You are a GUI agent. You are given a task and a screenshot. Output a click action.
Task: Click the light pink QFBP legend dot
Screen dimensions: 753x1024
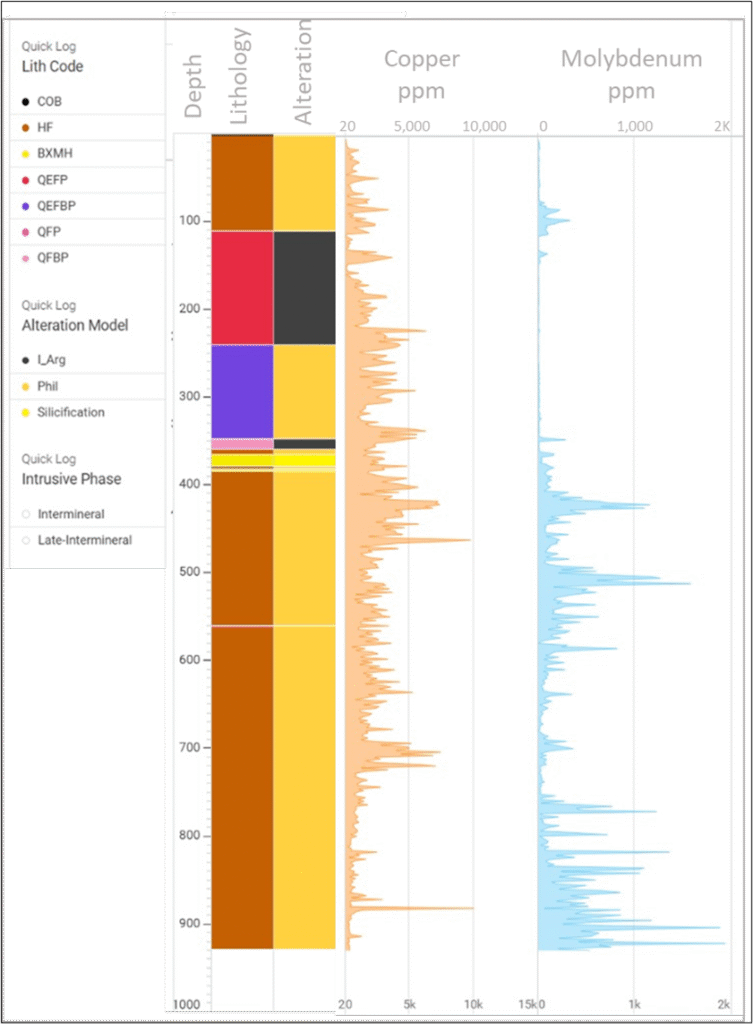(25, 258)
